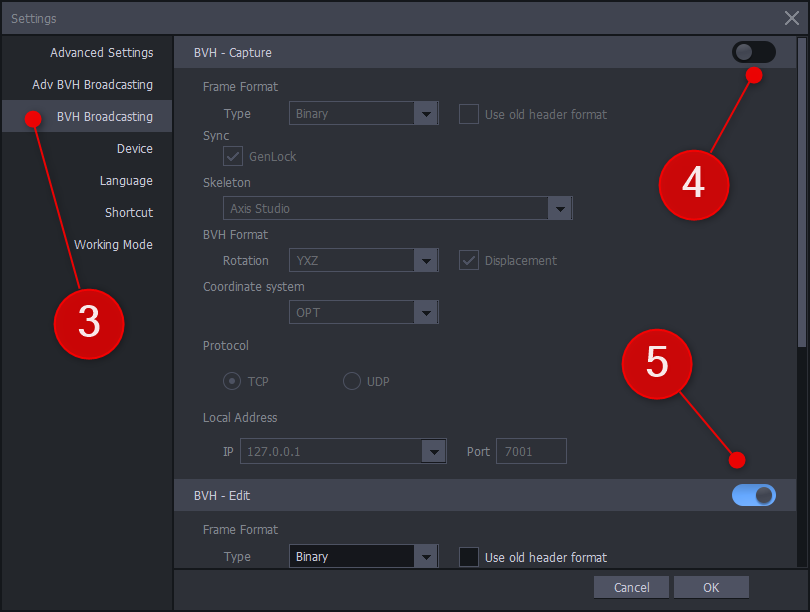Click the BVH - Capture section header
Image resolution: width=810 pixels, height=612 pixels.
(485, 52)
